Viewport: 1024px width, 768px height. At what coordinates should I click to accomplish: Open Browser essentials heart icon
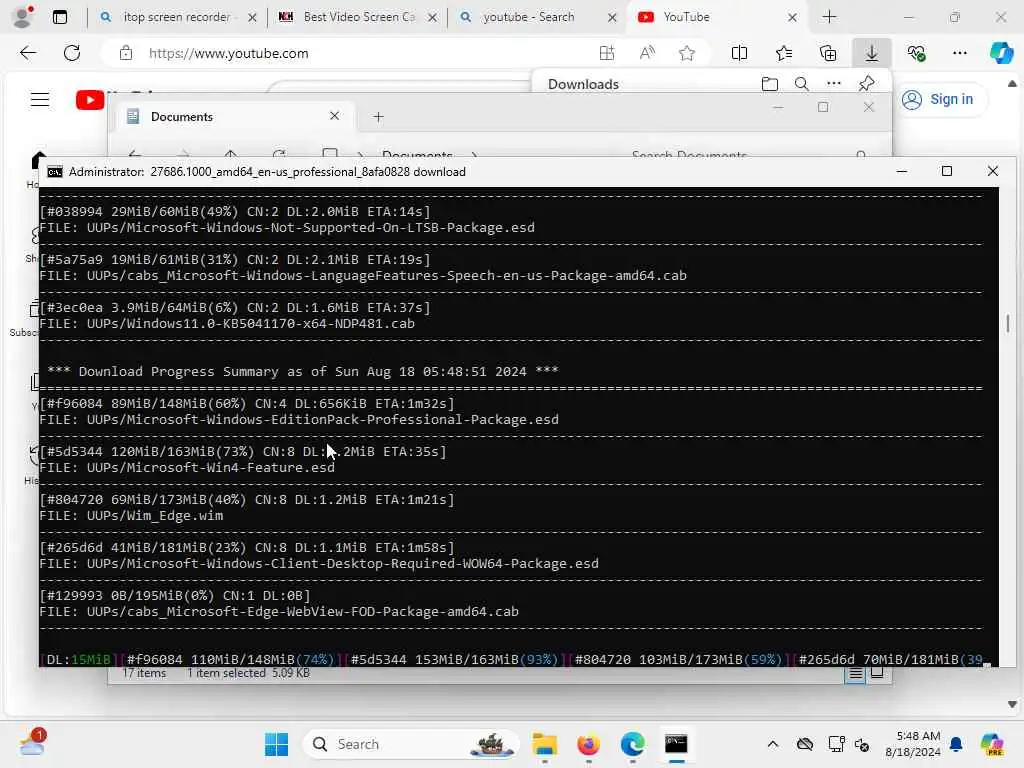click(x=916, y=53)
